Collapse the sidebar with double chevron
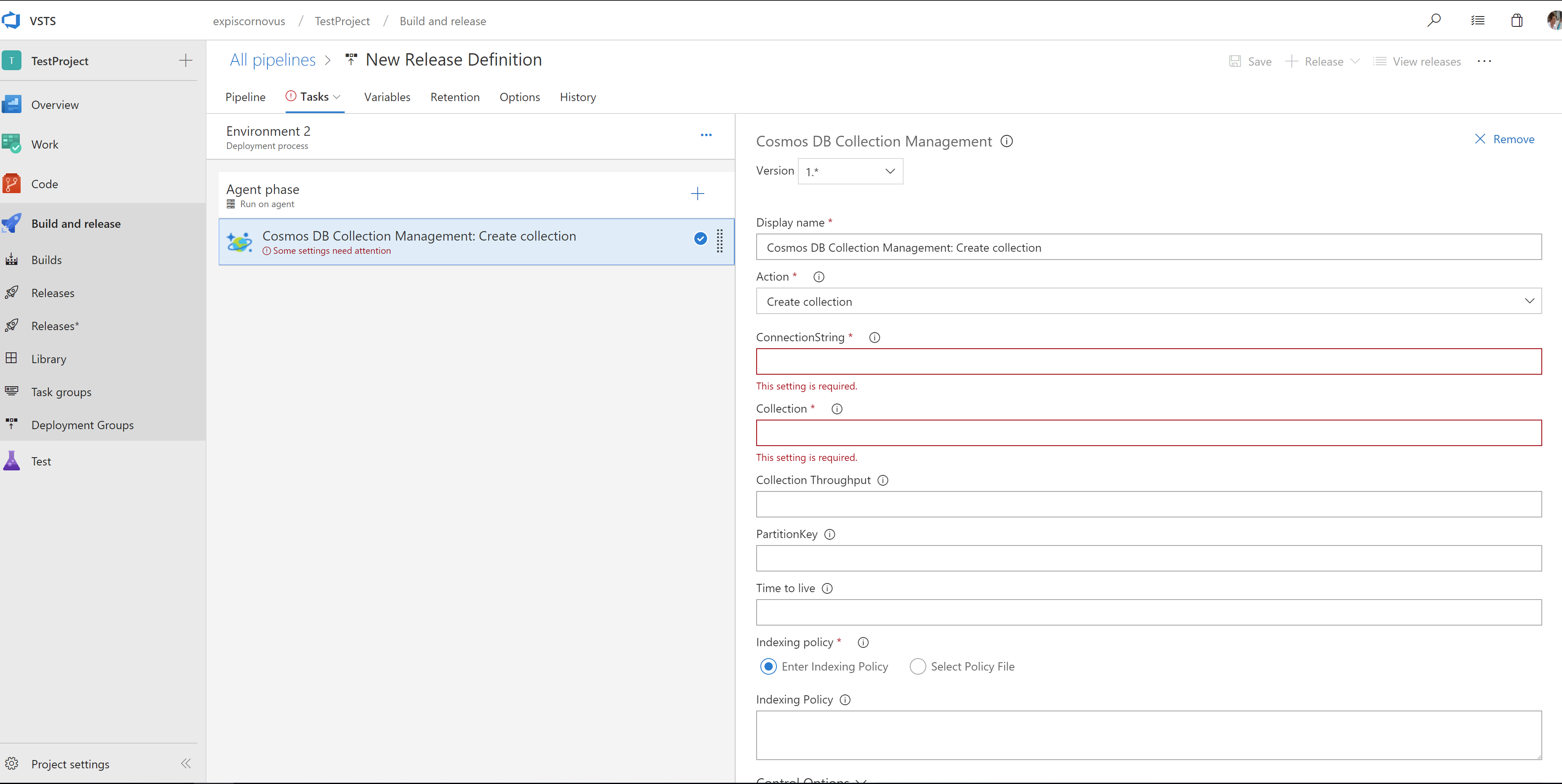Screen dimensions: 1562x784 point(185,763)
